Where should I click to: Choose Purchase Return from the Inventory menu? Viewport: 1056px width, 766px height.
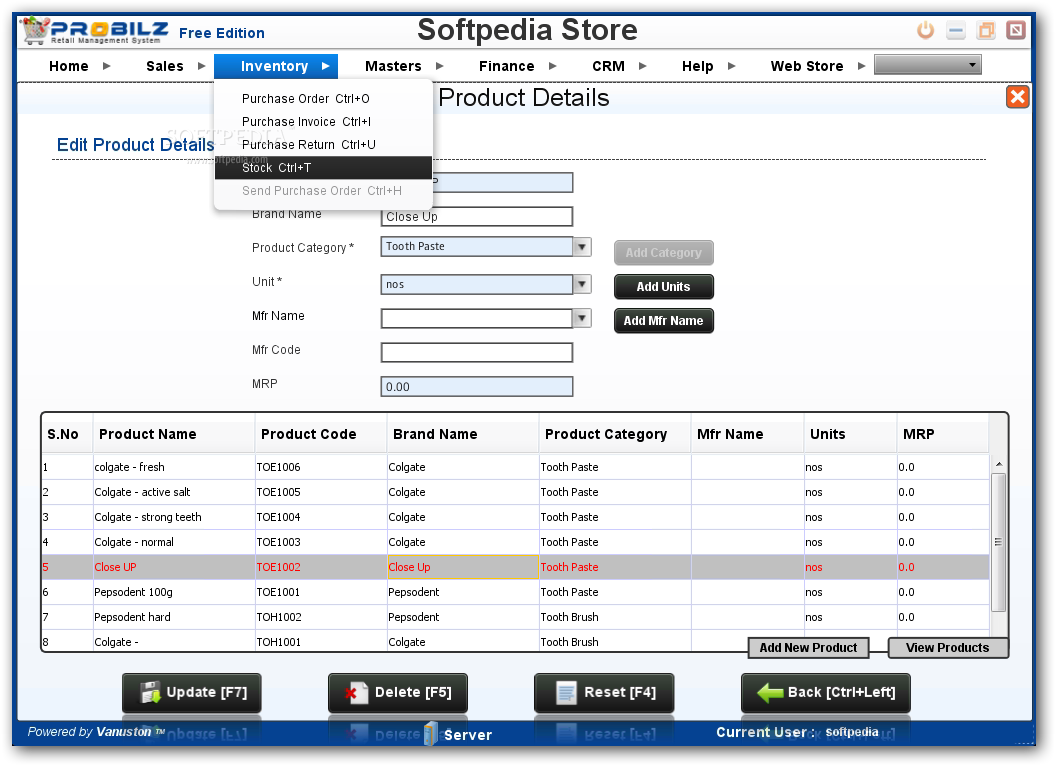click(x=323, y=144)
